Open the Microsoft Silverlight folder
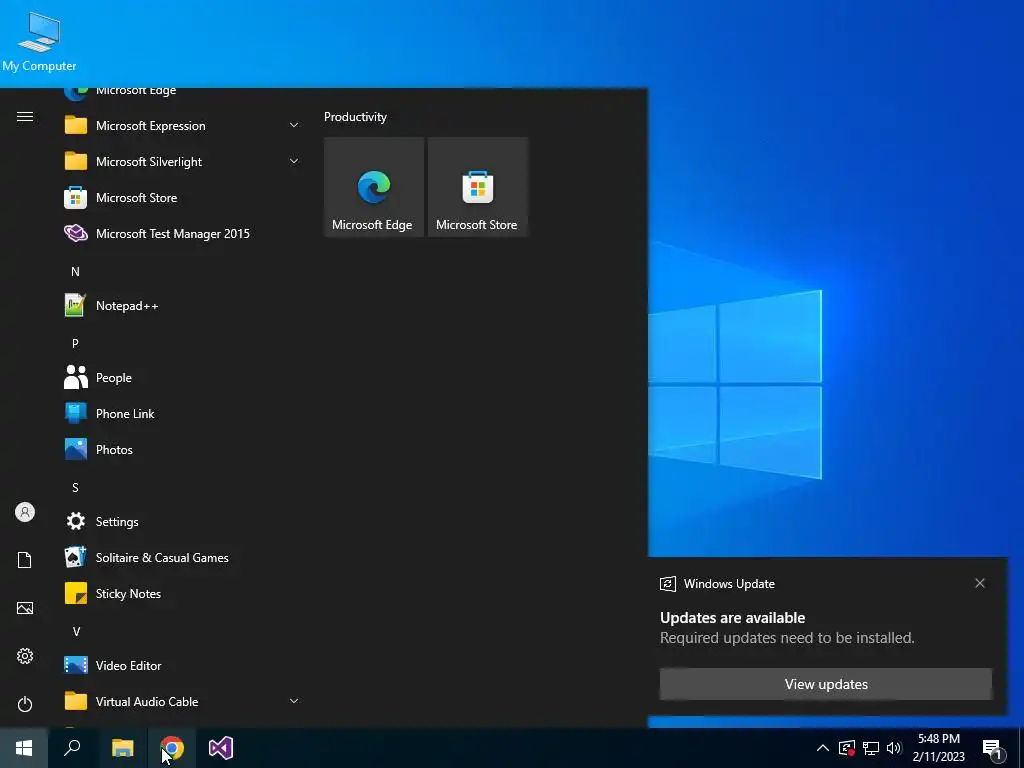1024x768 pixels. point(182,161)
